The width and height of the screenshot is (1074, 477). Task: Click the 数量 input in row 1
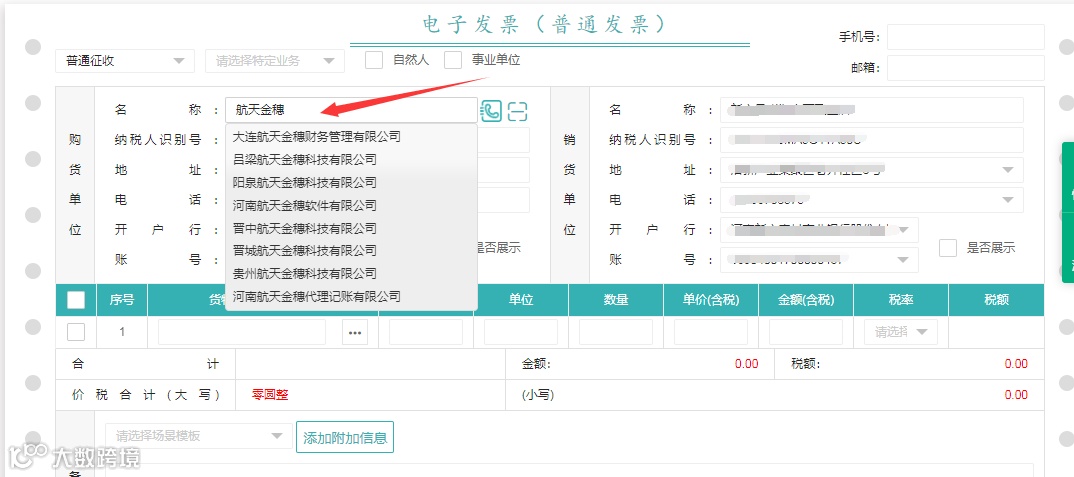click(x=616, y=332)
